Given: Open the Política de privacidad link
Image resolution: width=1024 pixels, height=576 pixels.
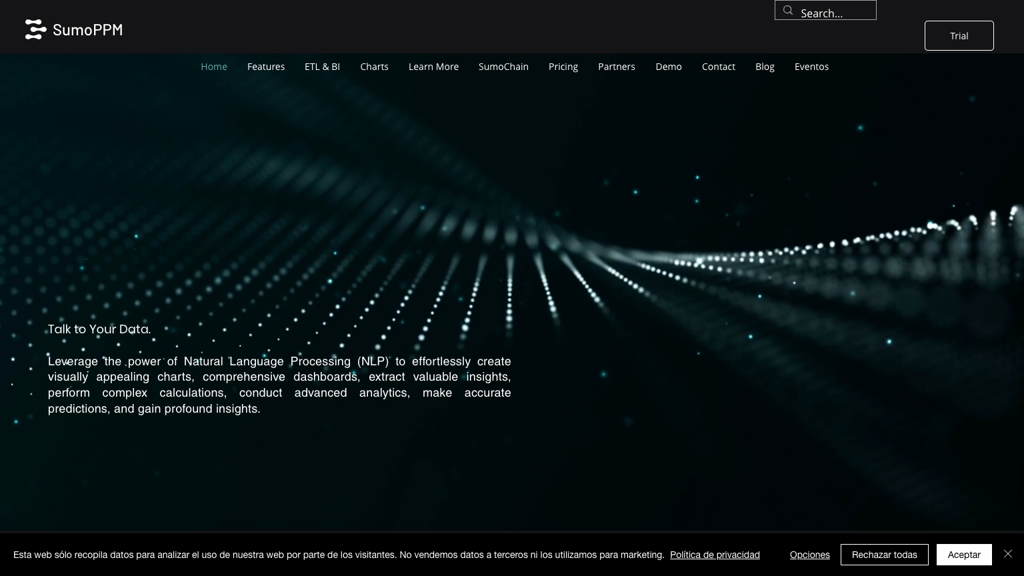Looking at the screenshot, I should [x=714, y=555].
